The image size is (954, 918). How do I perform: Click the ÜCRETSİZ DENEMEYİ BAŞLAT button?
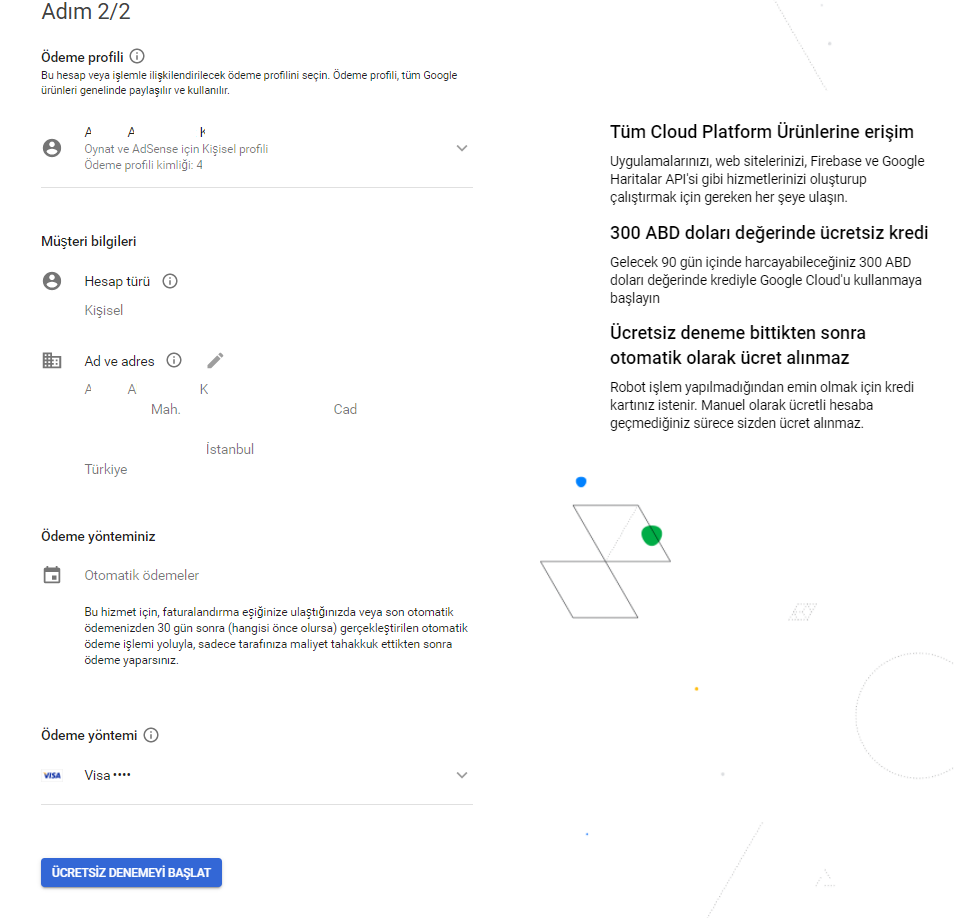(131, 872)
